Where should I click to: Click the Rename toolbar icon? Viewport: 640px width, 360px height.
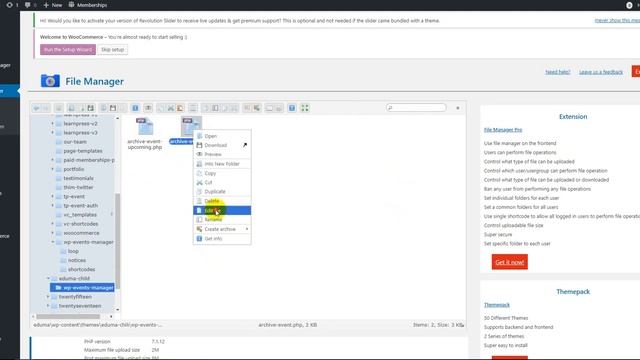[x=215, y=108]
